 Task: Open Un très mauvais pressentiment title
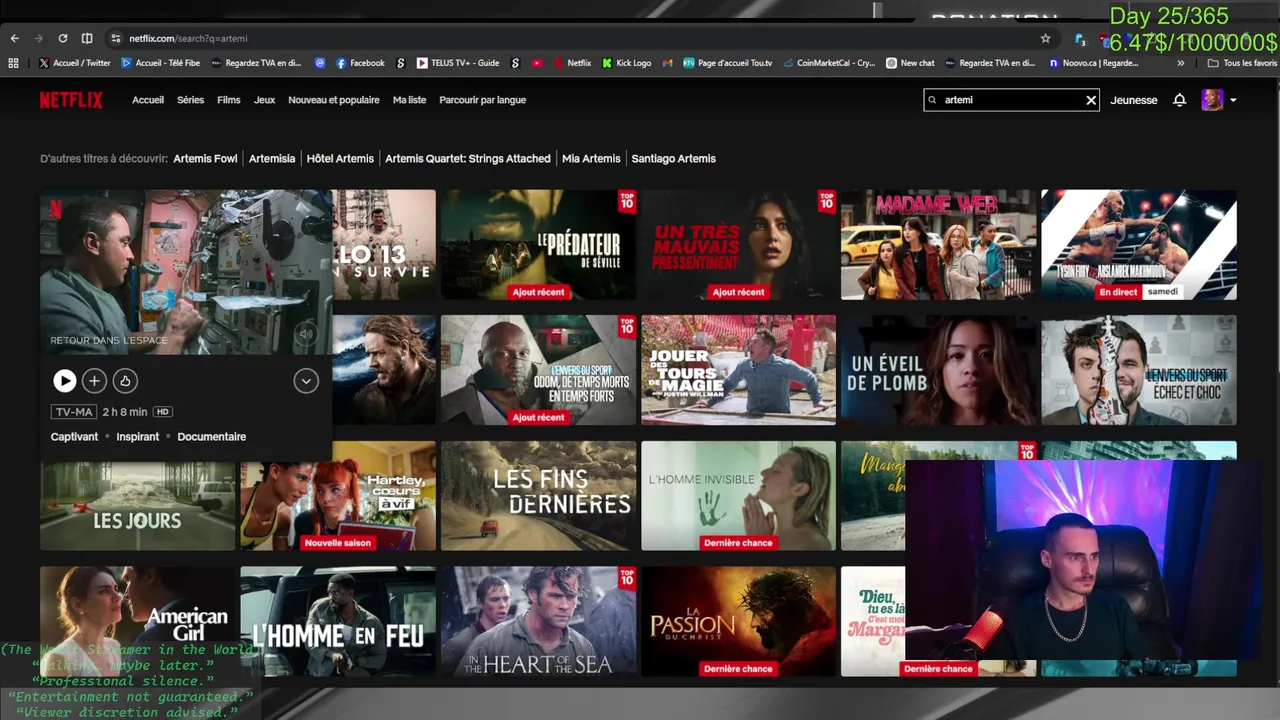[x=738, y=245]
